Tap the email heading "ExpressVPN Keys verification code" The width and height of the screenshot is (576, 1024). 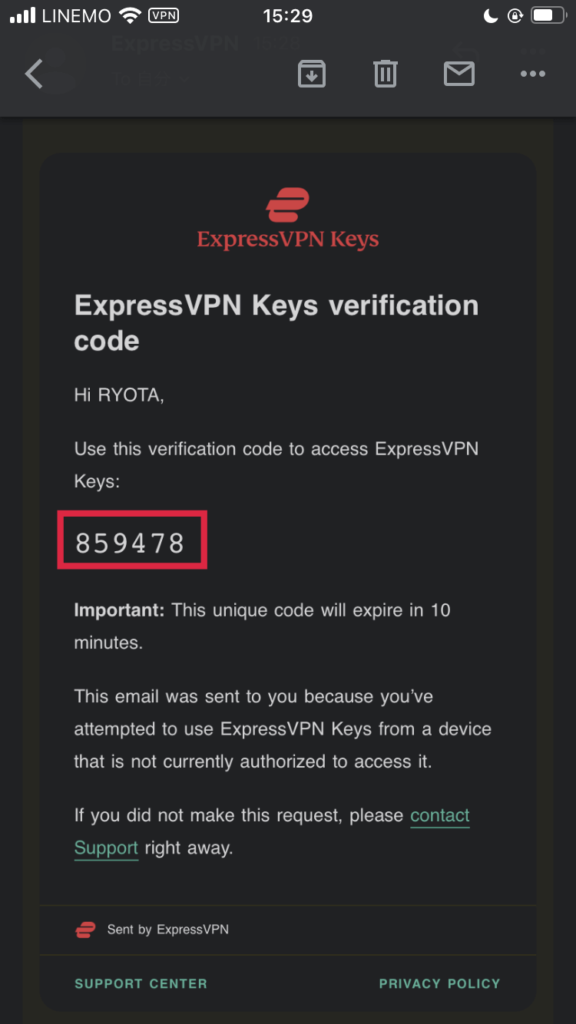point(276,323)
